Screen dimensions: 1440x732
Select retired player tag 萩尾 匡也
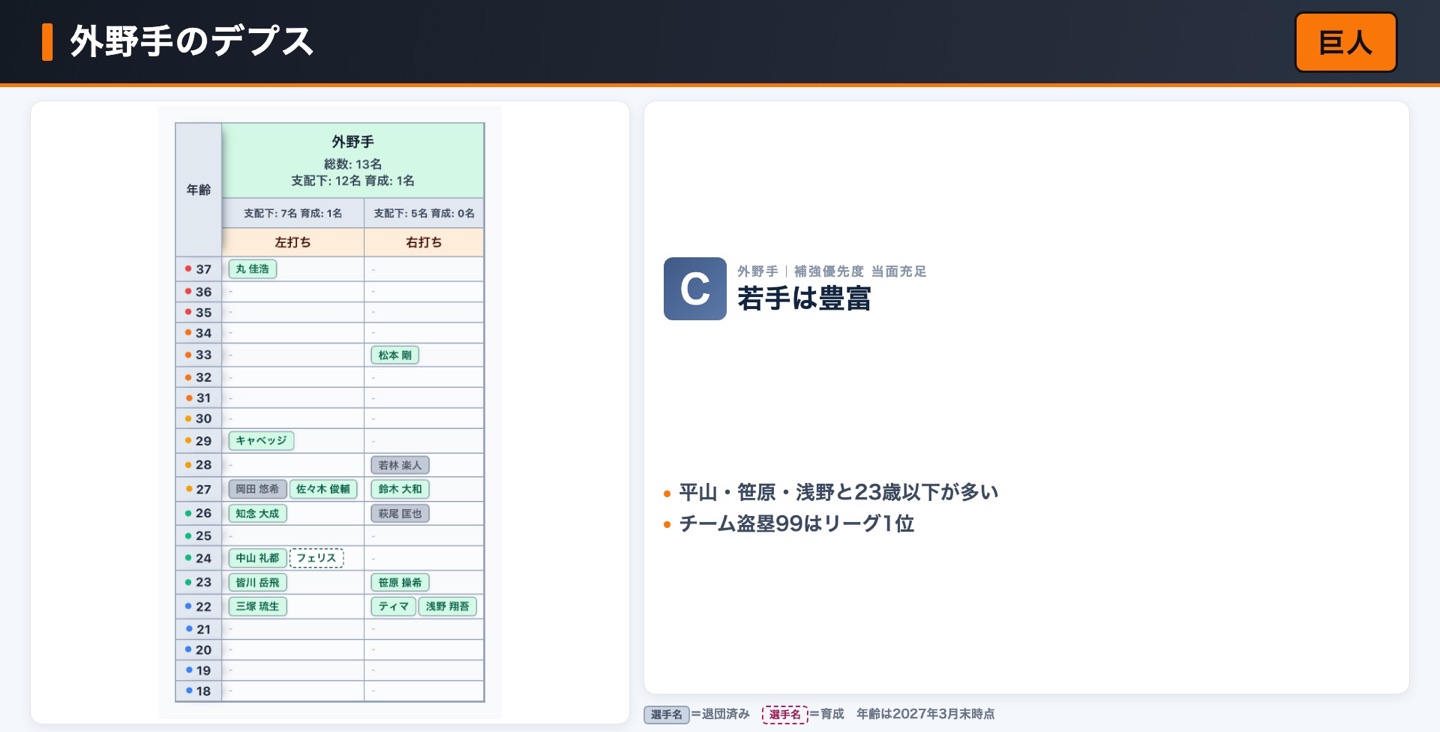point(400,513)
